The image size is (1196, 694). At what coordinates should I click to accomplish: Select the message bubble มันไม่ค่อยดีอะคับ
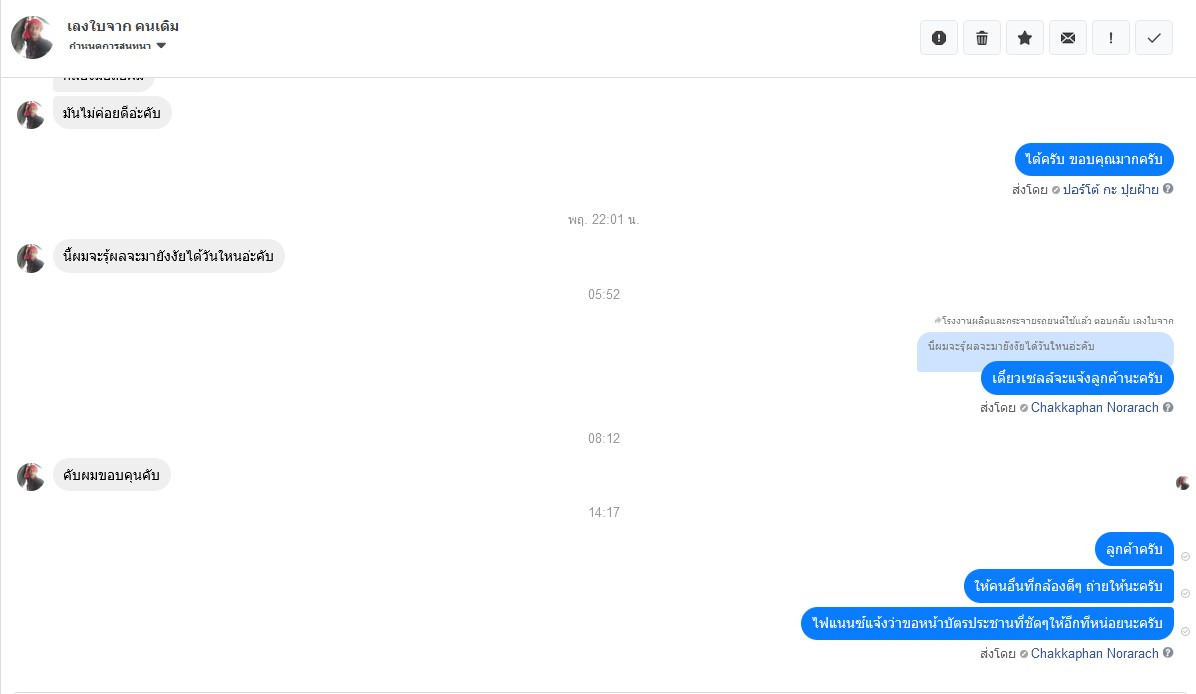point(112,113)
